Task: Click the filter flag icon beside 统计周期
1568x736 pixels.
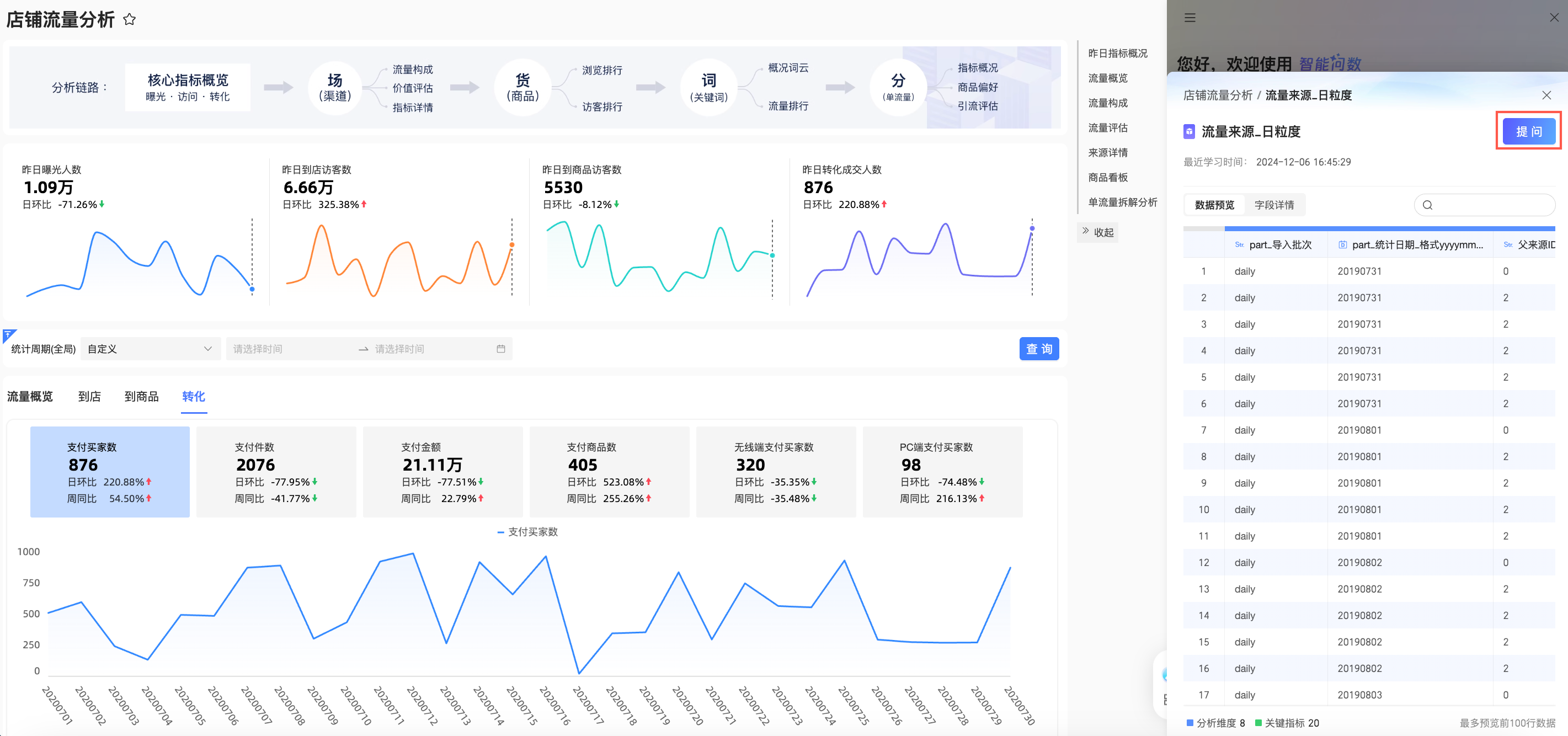Action: click(x=8, y=334)
